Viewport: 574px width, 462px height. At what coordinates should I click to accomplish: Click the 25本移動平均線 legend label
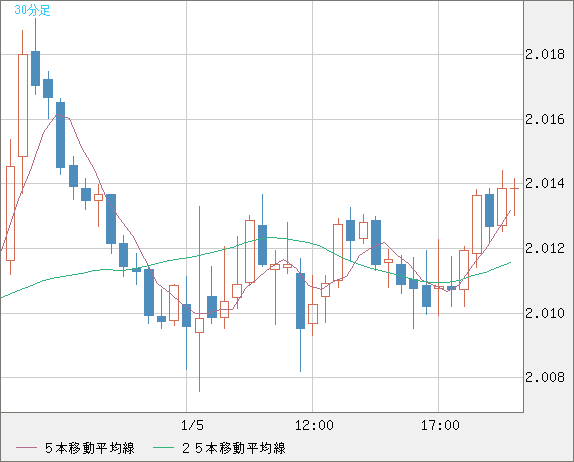coord(234,448)
